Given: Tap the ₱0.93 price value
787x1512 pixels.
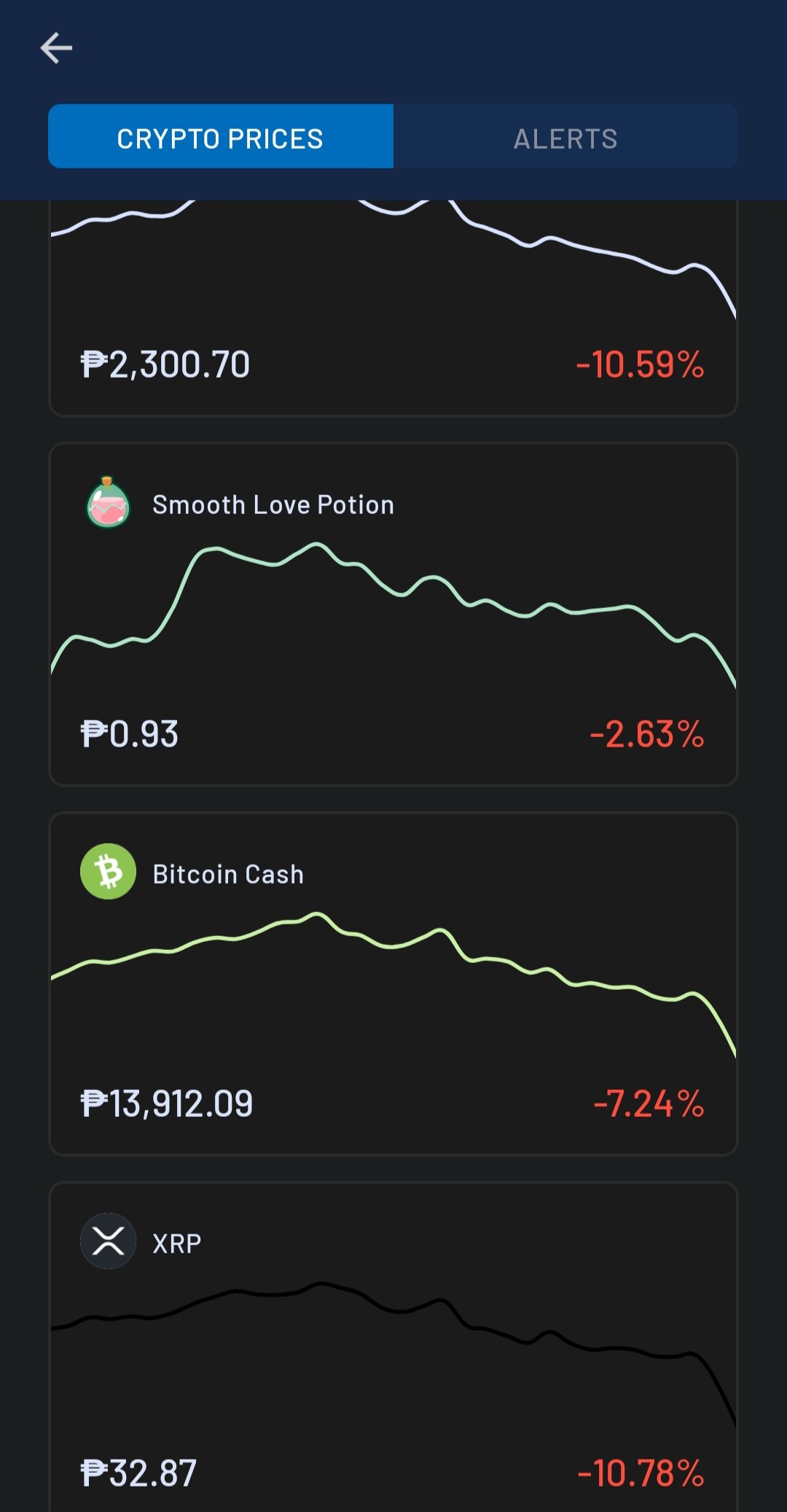Looking at the screenshot, I should [130, 734].
